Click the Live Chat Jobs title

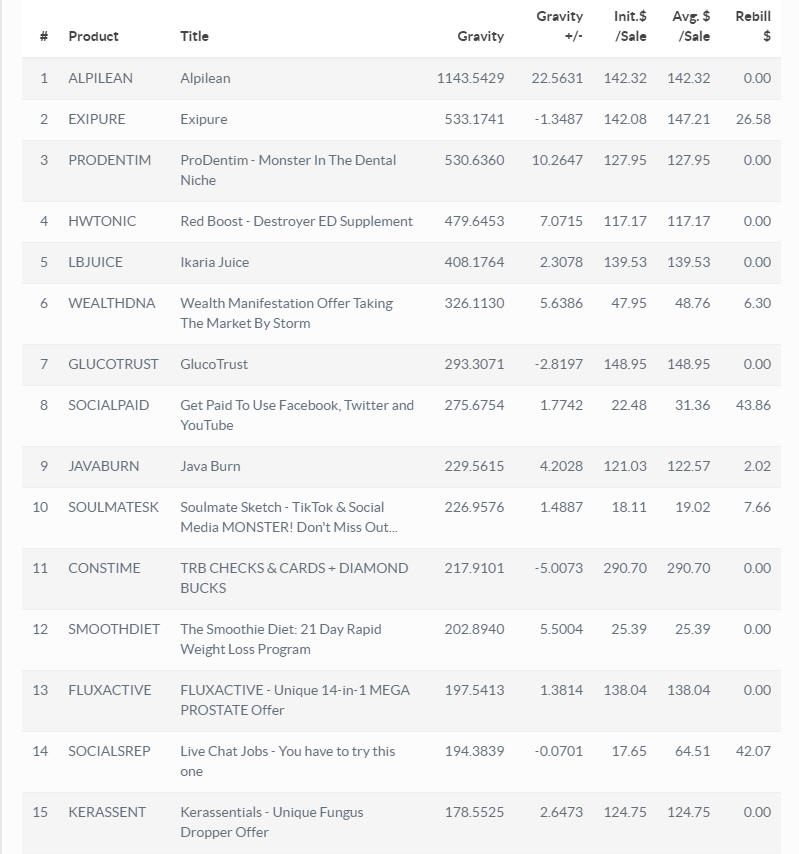click(288, 761)
